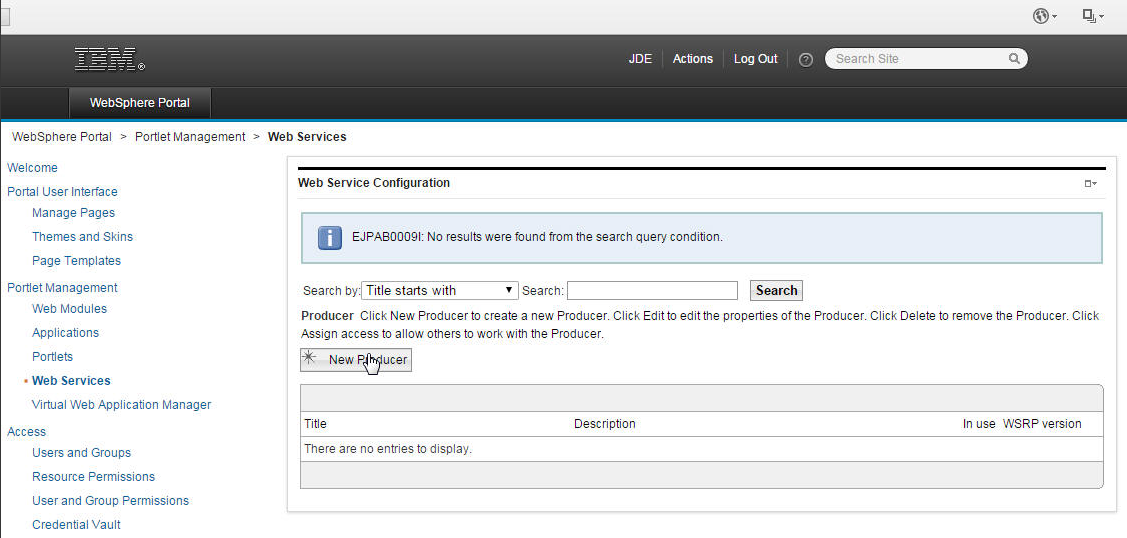Focus the Search producer text field

point(652,291)
